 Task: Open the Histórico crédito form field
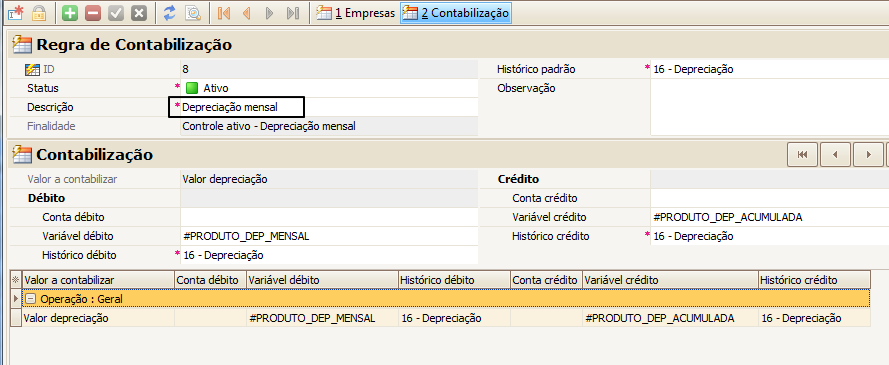tap(770, 236)
